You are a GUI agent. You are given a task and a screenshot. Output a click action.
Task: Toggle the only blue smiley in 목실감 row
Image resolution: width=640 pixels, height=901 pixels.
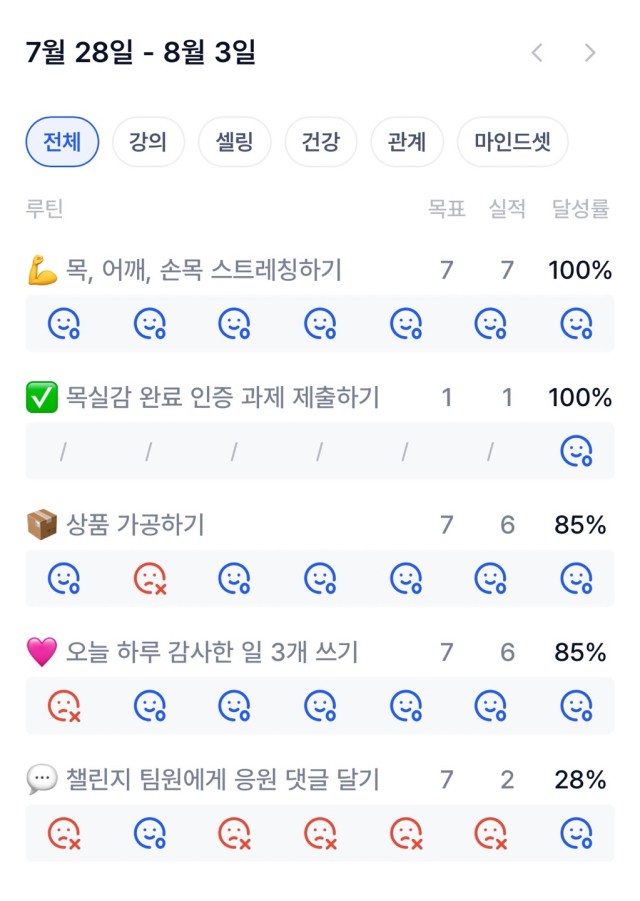576,451
